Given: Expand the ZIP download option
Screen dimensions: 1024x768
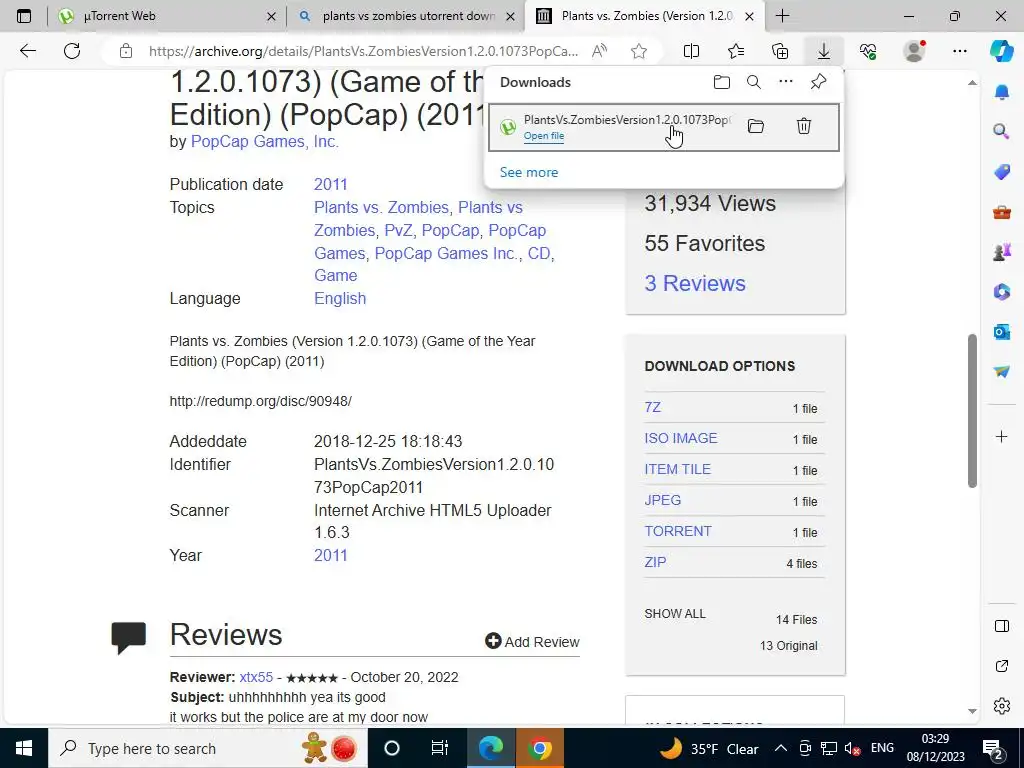Looking at the screenshot, I should tap(655, 562).
